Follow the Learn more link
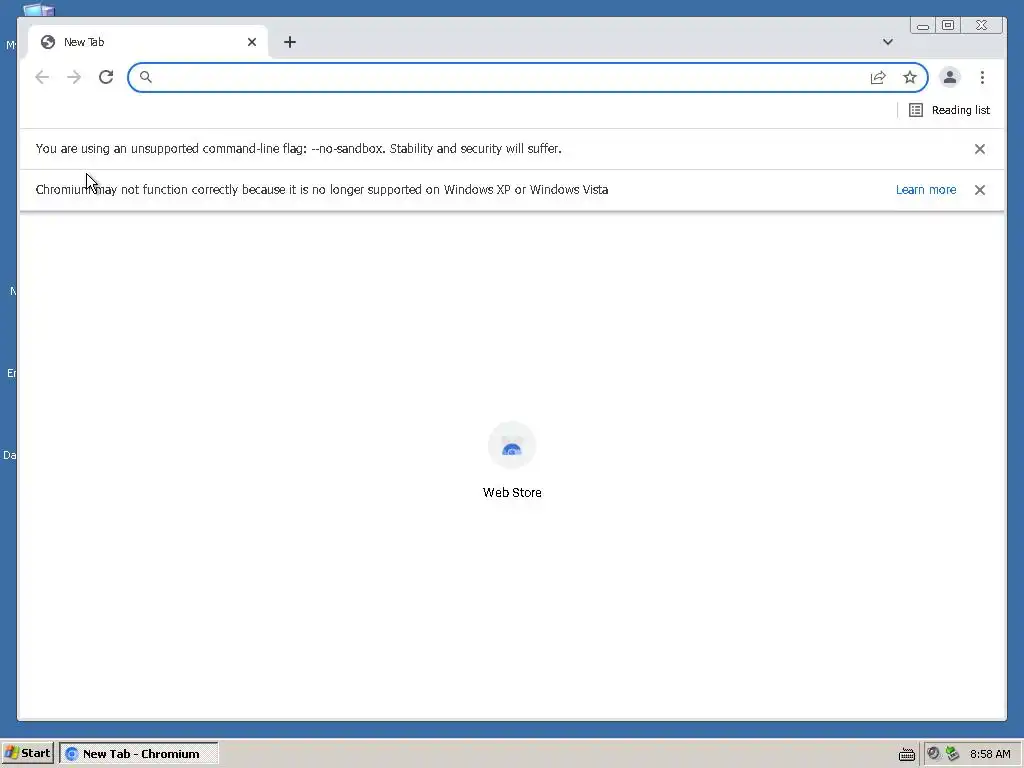 [926, 189]
